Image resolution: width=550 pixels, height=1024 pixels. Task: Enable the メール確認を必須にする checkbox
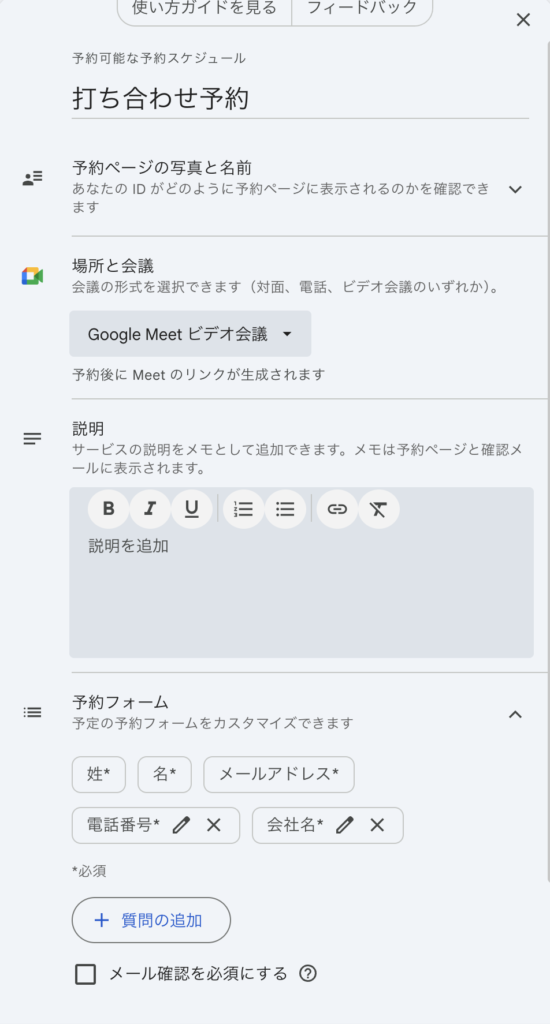click(85, 974)
